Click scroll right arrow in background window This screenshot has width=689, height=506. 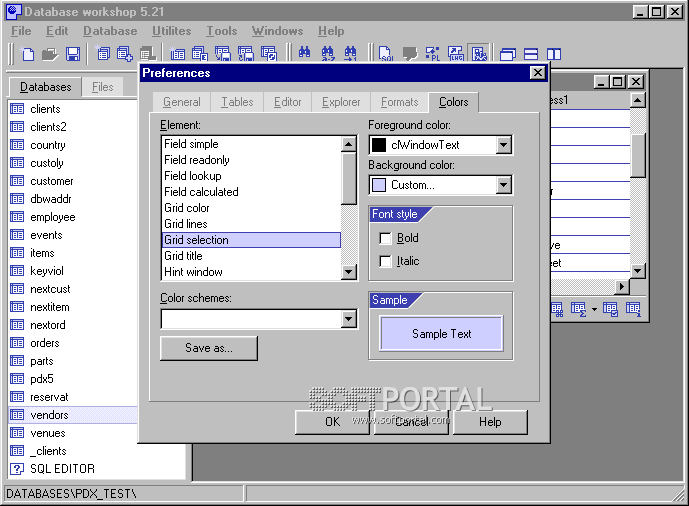(x=621, y=287)
